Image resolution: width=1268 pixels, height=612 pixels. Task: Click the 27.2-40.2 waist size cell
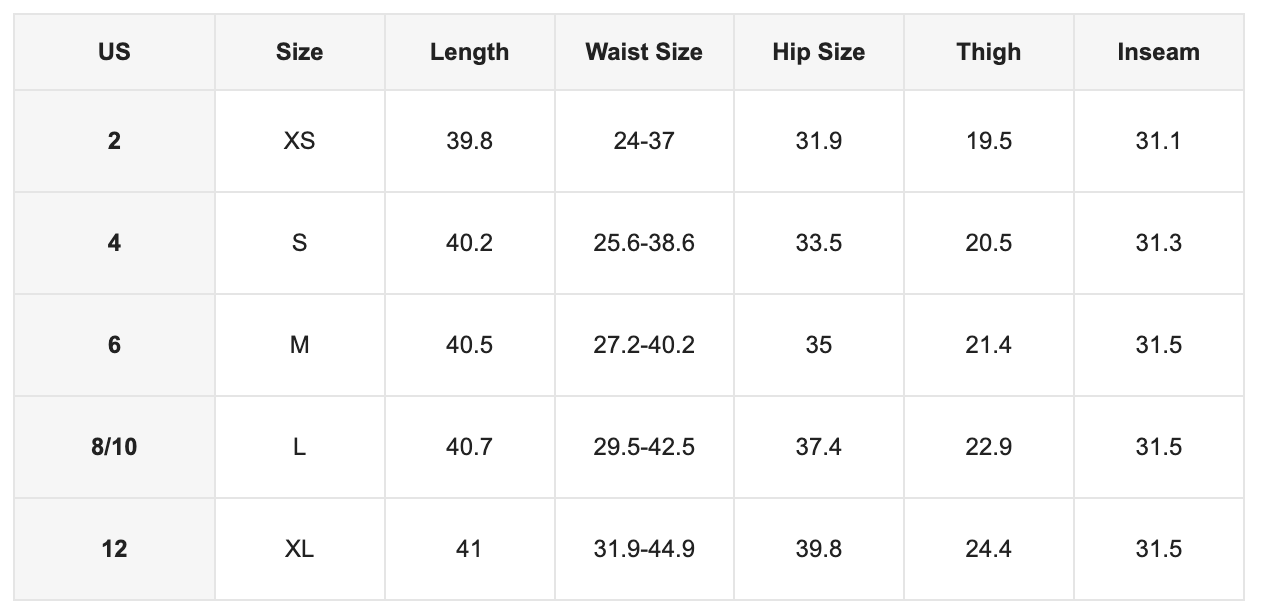click(644, 345)
